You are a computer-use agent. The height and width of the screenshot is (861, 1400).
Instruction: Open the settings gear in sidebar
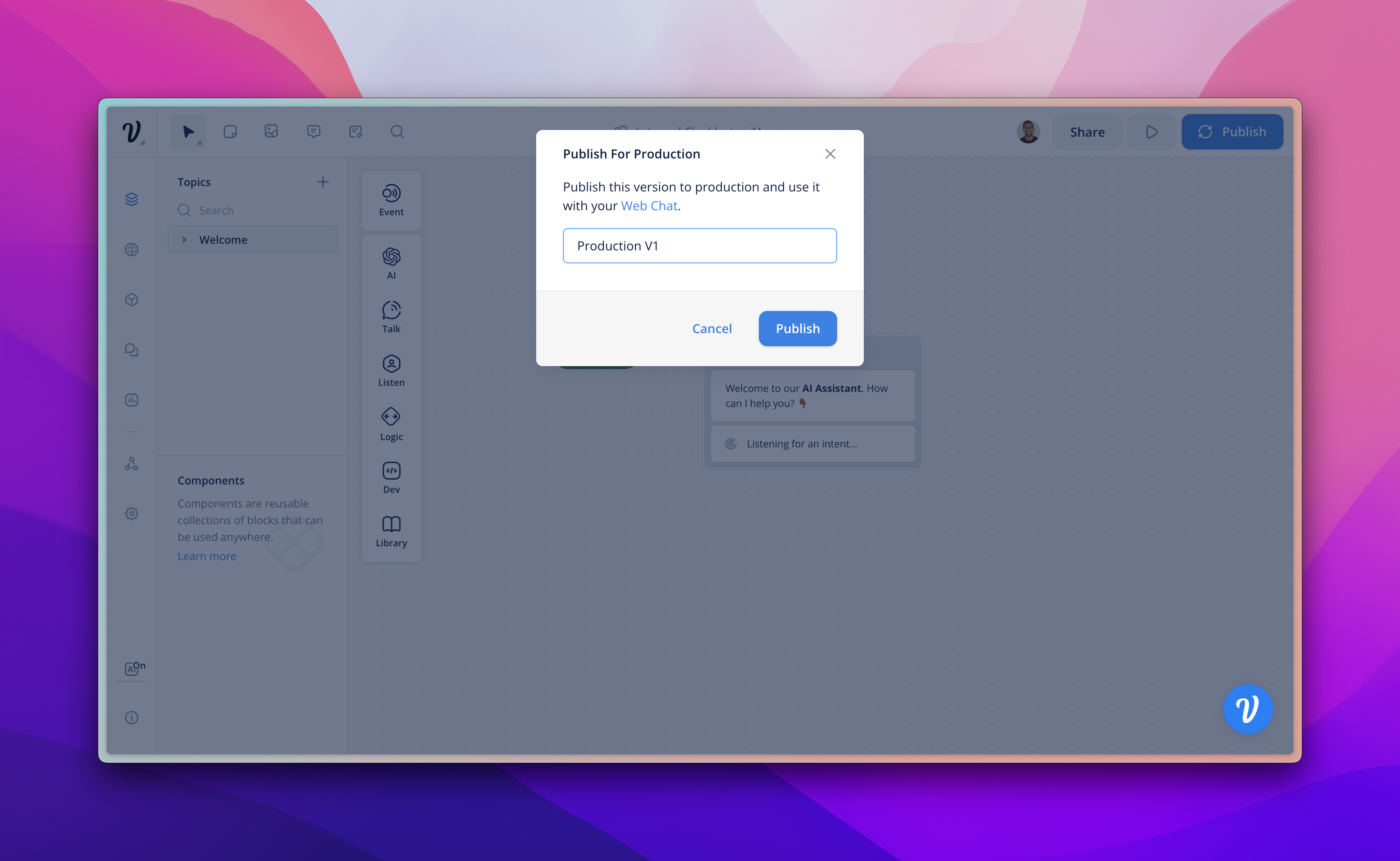(x=132, y=514)
